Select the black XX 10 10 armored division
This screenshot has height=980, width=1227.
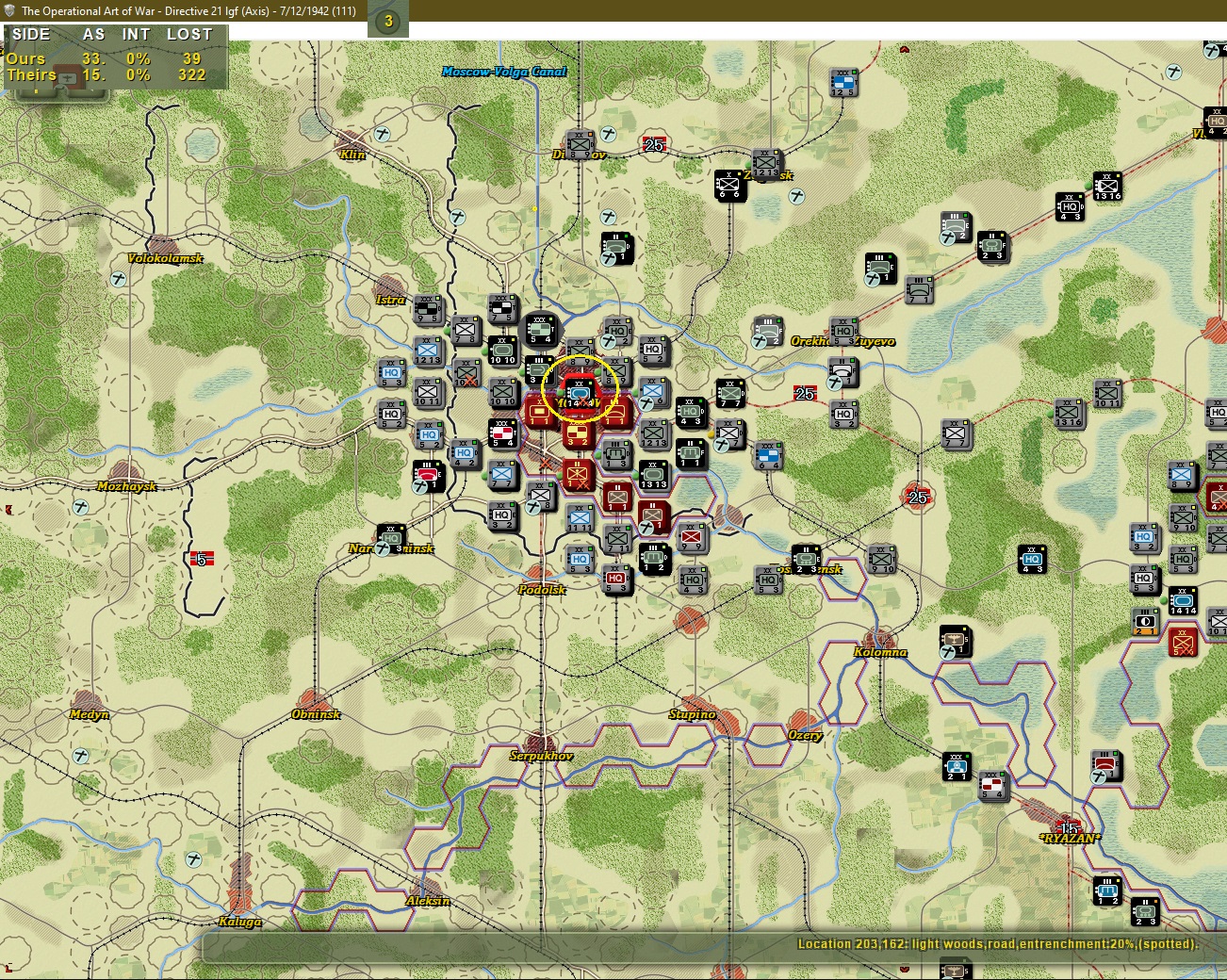(501, 351)
